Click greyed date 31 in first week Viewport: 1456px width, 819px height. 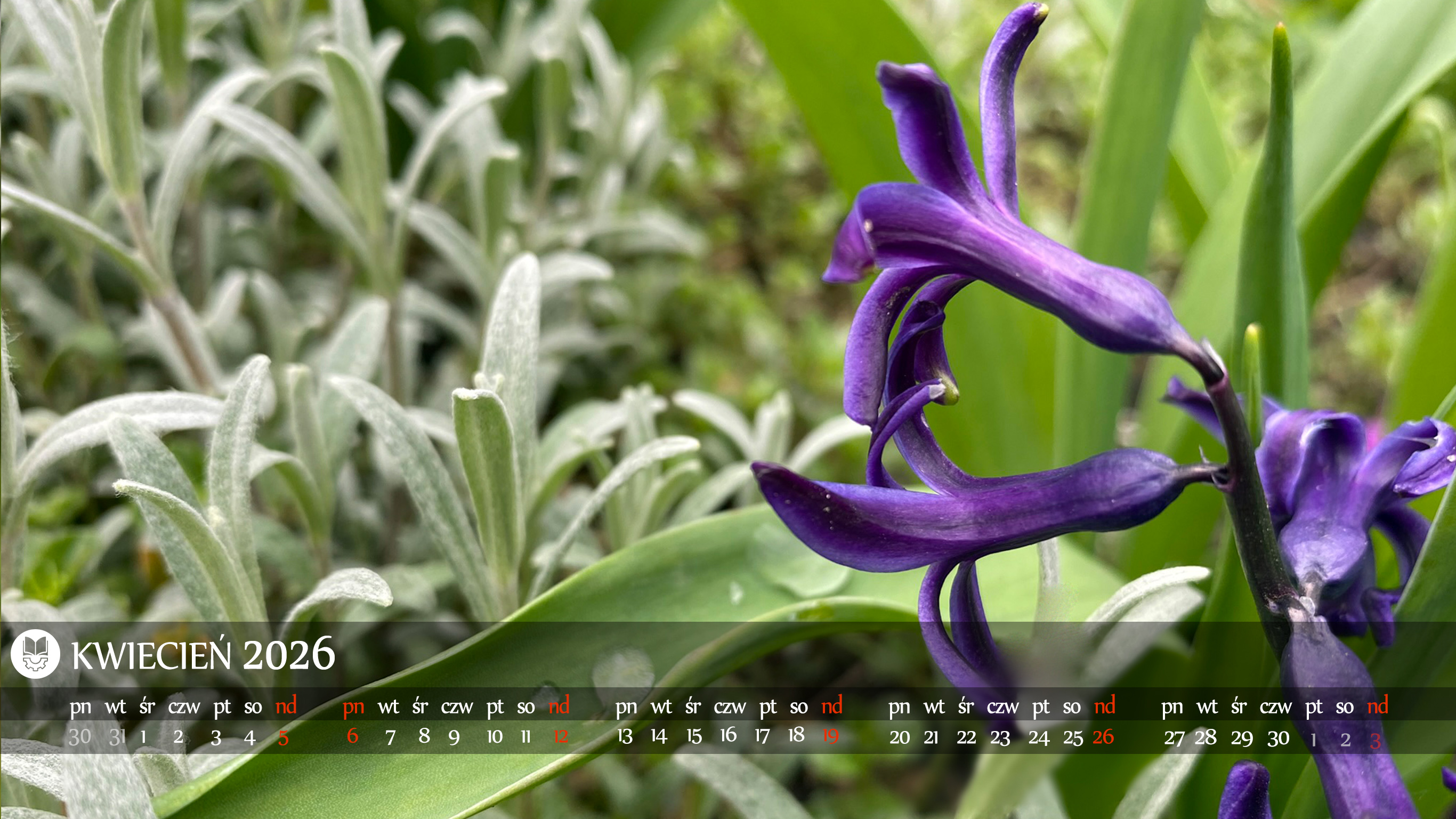click(116, 737)
